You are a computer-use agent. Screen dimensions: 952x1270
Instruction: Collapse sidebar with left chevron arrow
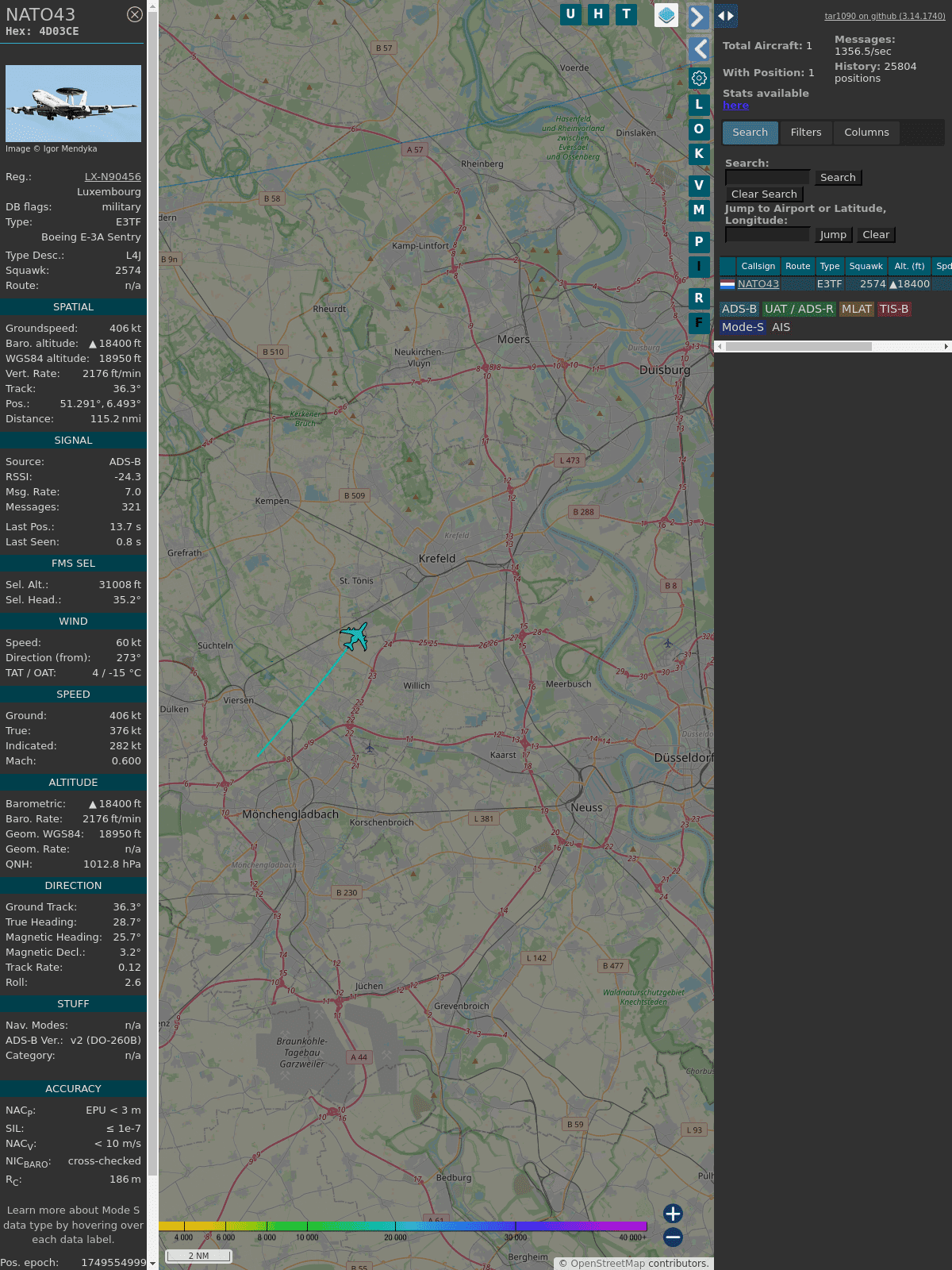(699, 49)
